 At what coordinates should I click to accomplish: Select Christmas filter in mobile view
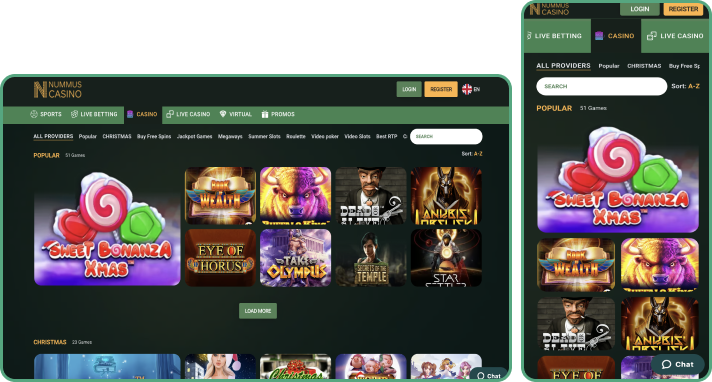click(644, 66)
